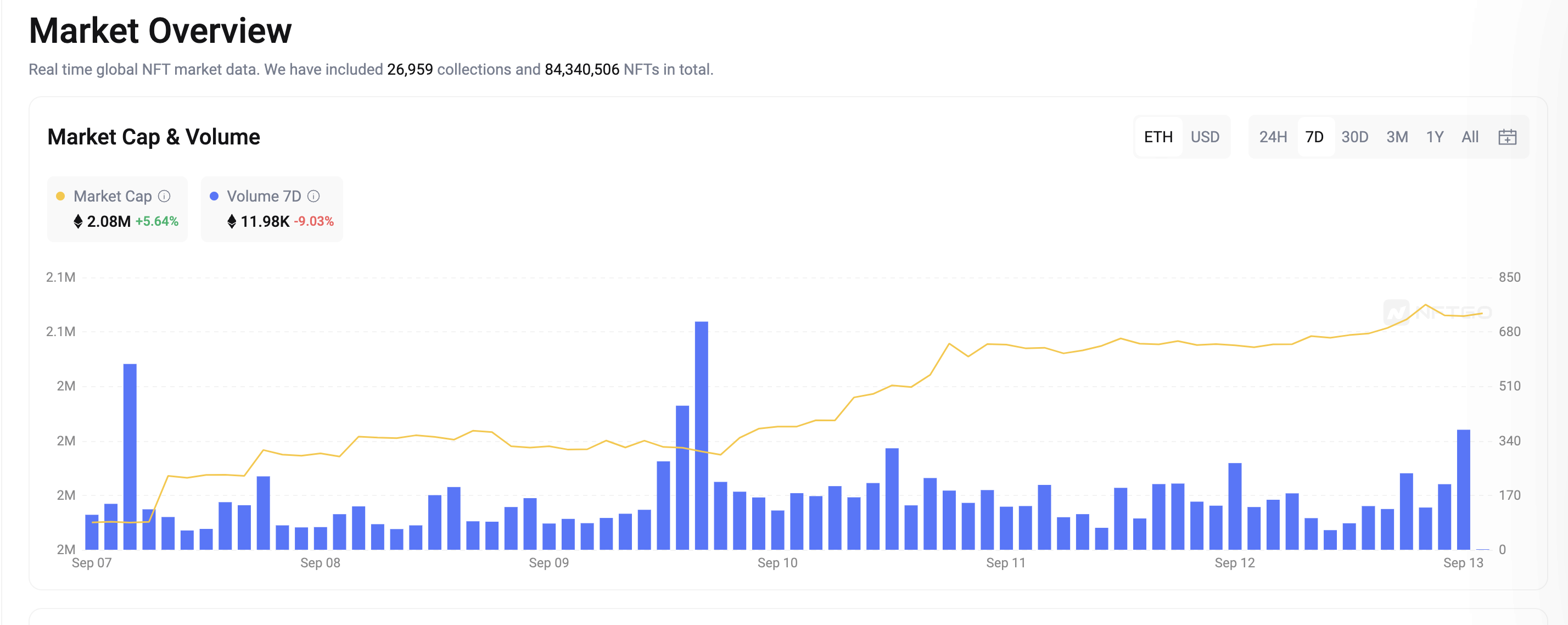Click the last tall volume bar at Sep 13
Image resolution: width=1568 pixels, height=625 pixels.
tap(1463, 490)
